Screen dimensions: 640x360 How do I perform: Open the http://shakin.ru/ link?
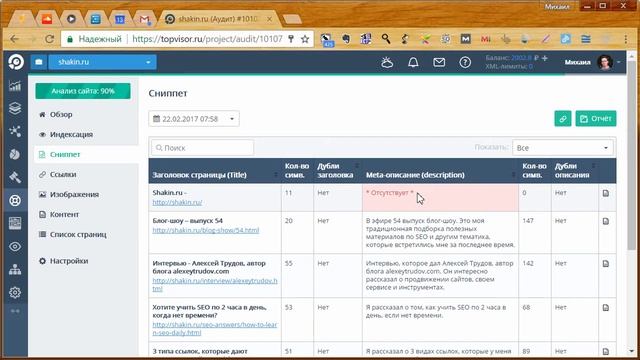(x=177, y=202)
